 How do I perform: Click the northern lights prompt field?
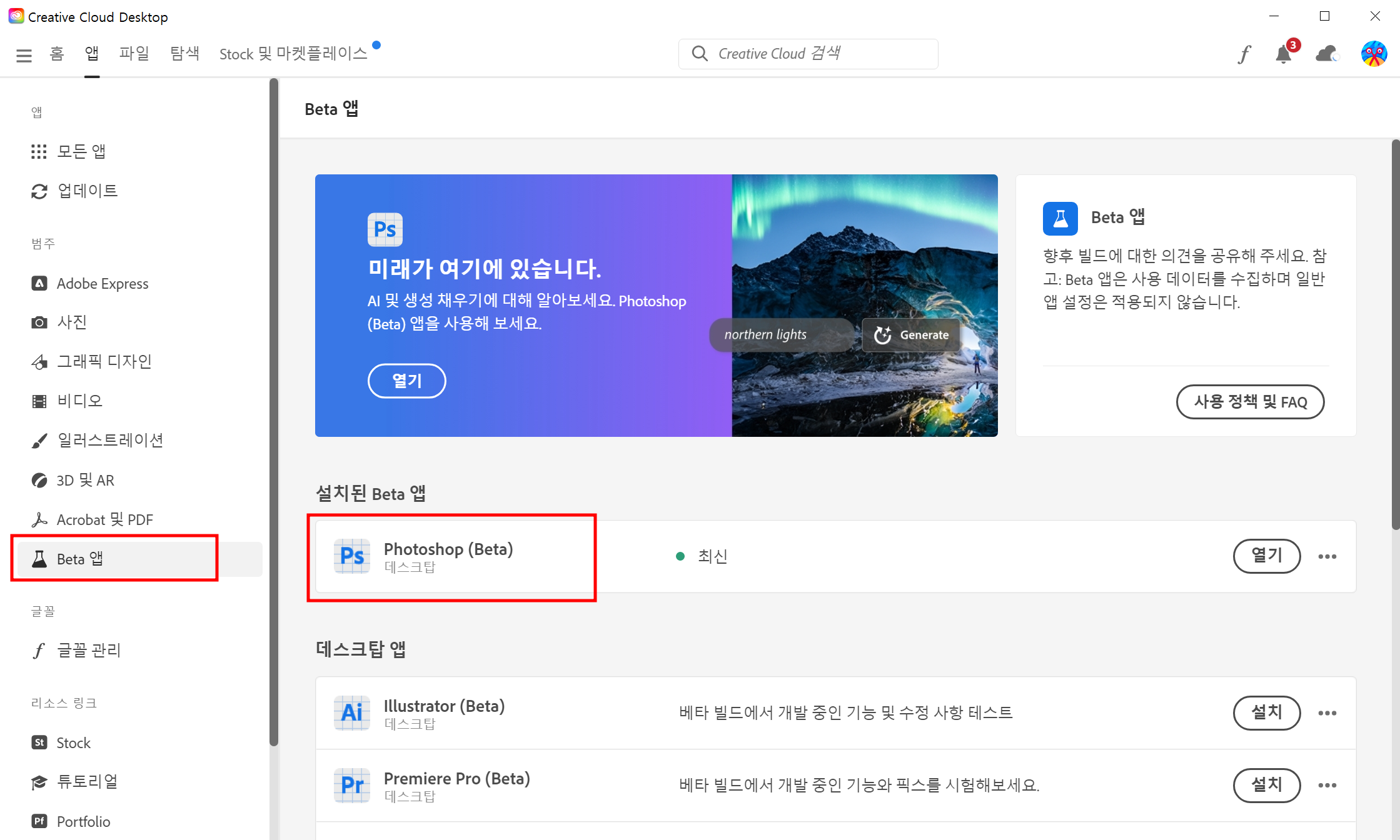pyautogui.click(x=782, y=335)
